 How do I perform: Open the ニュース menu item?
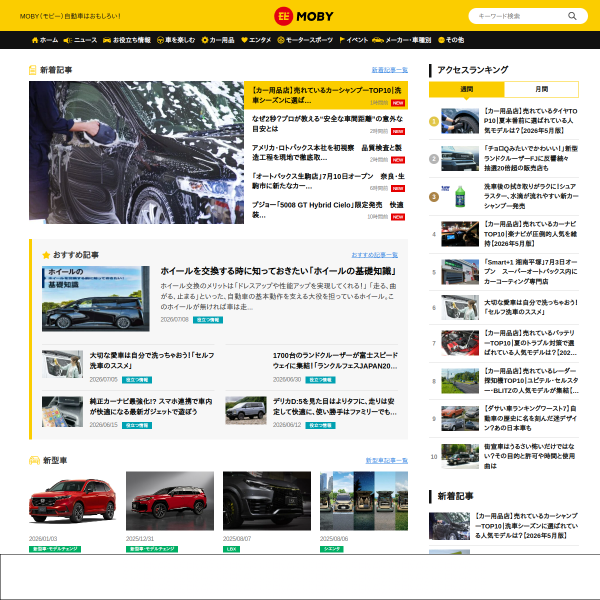point(80,40)
